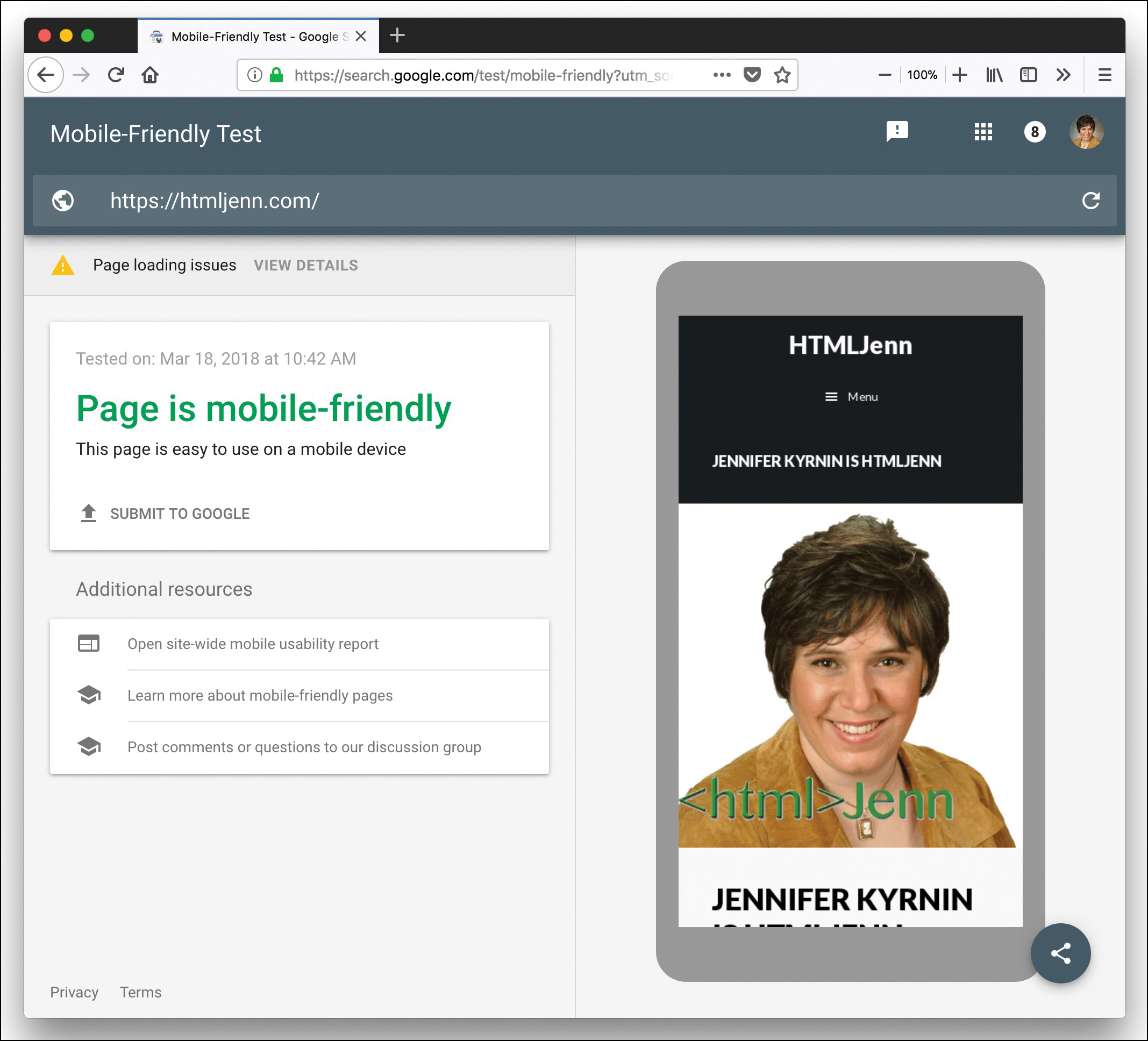1148x1041 pixels.
Task: Open VIEW DETAILS for page loading issues
Action: click(306, 265)
